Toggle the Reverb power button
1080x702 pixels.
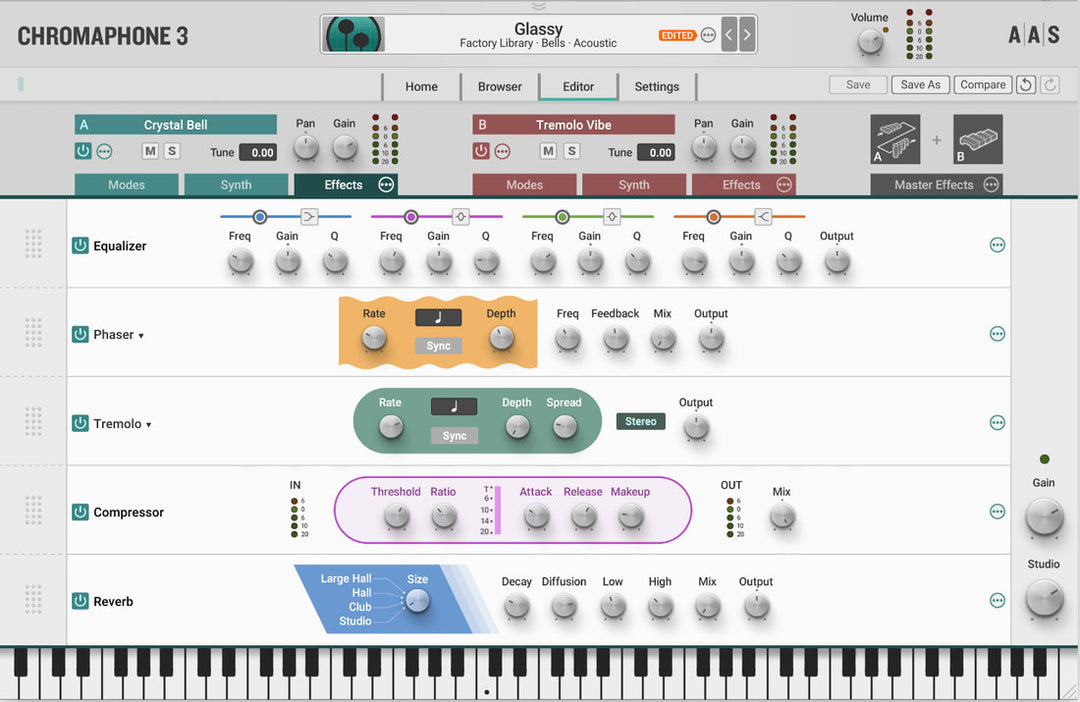point(81,601)
